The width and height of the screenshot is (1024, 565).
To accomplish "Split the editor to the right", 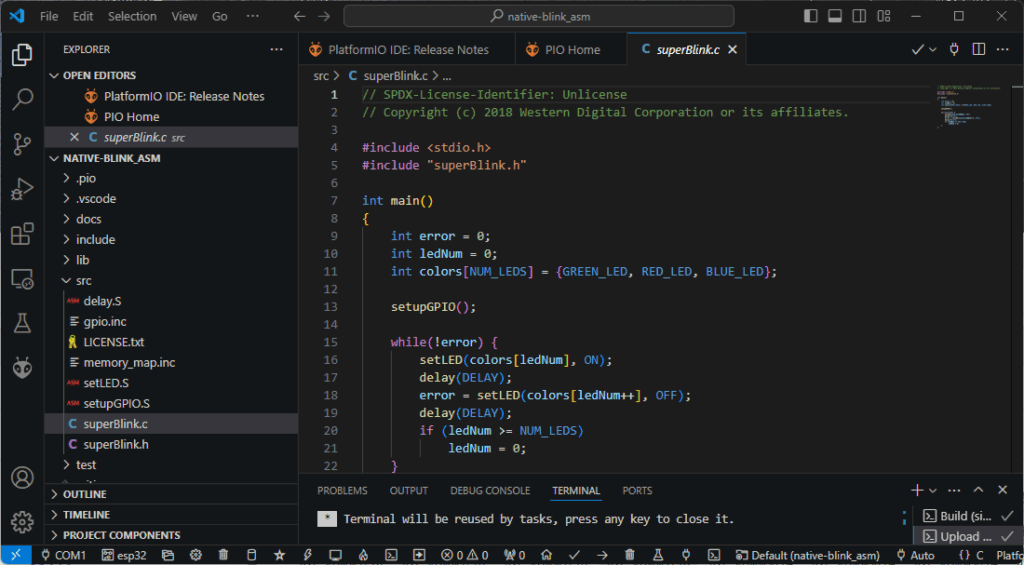I will pos(979,49).
